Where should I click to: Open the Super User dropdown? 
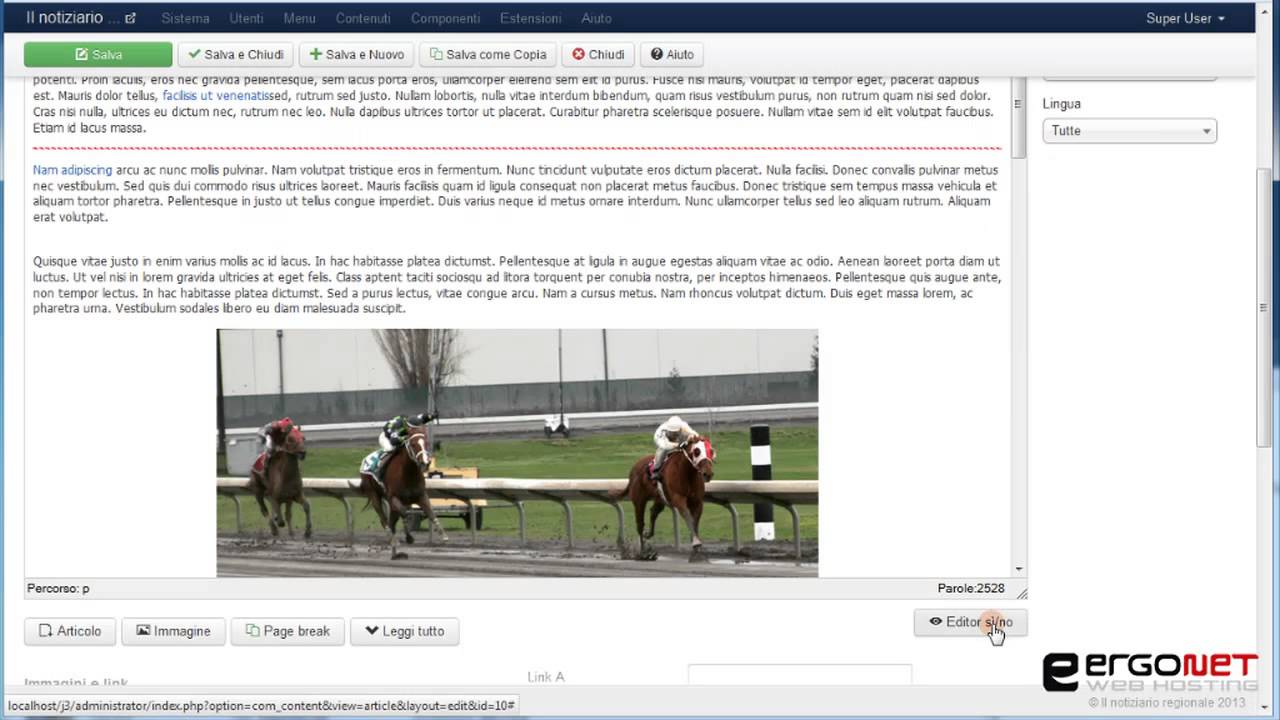[x=1185, y=18]
